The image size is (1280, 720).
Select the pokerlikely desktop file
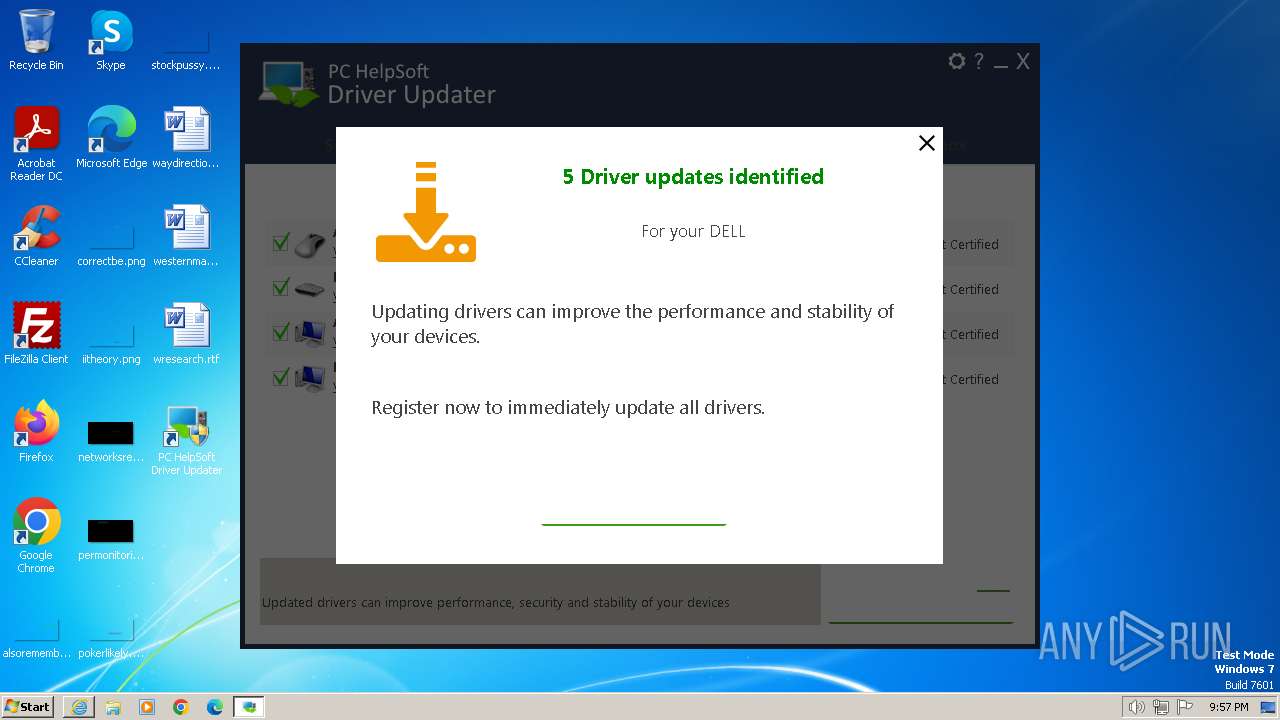click(x=111, y=638)
